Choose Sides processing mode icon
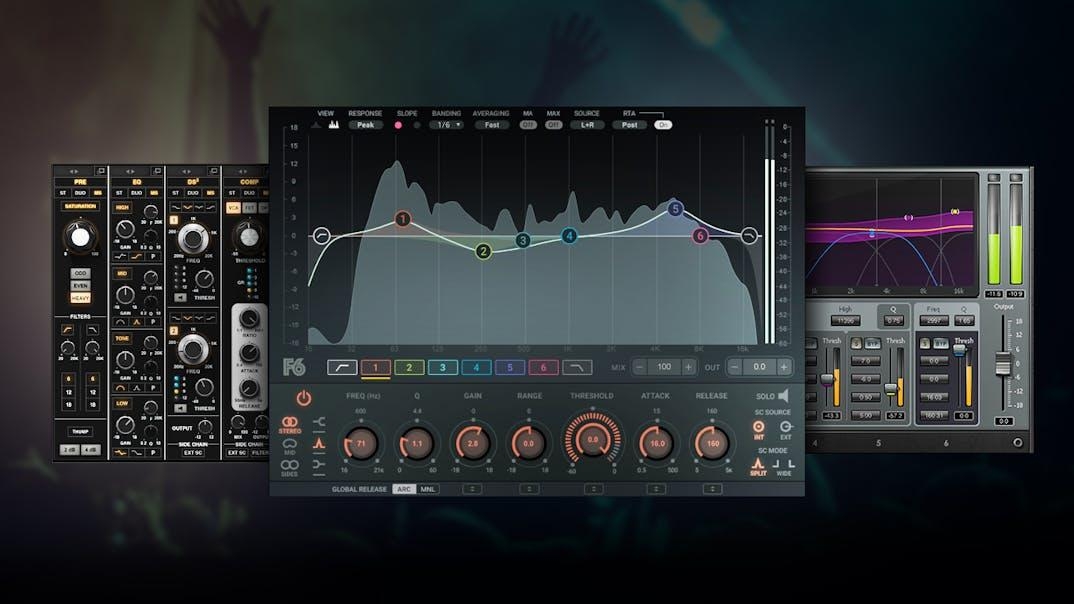 pyautogui.click(x=289, y=465)
